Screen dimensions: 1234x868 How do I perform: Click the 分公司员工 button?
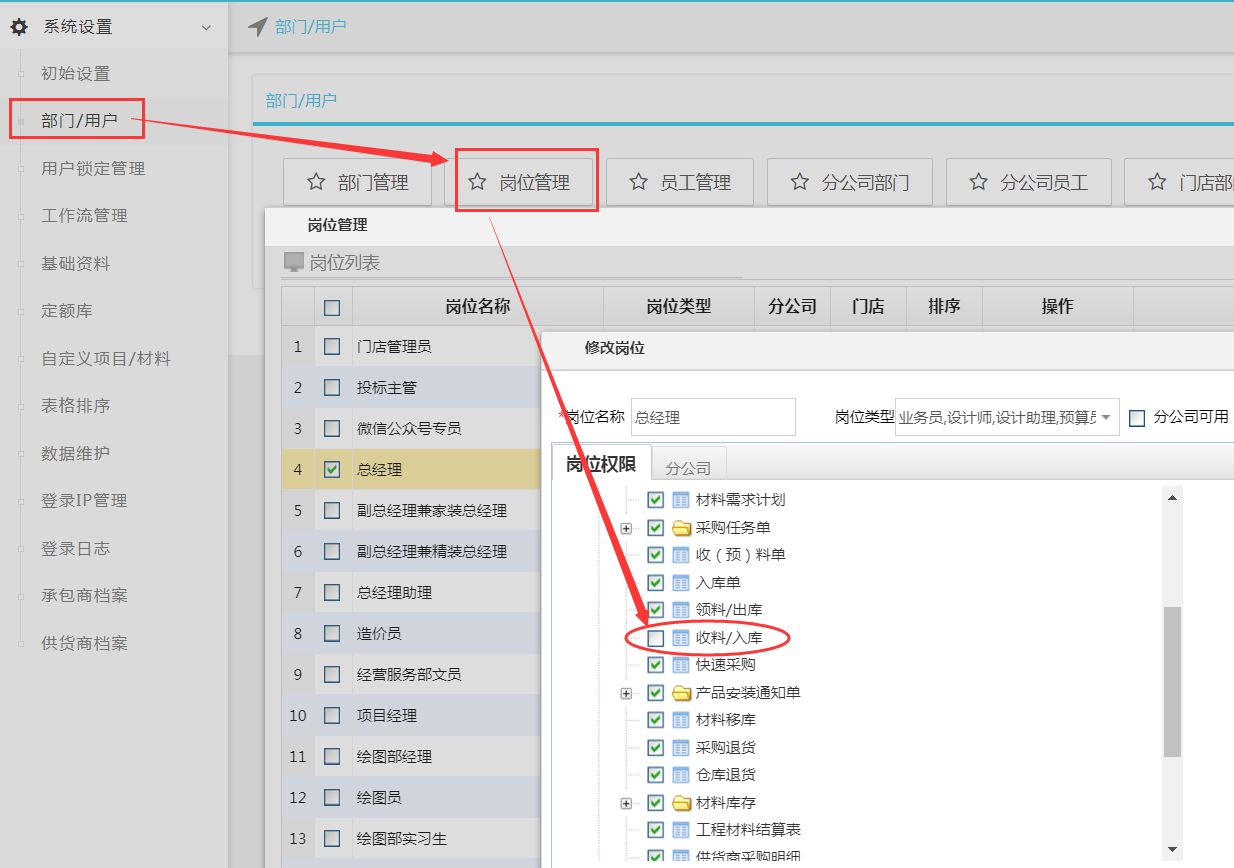(x=1029, y=182)
